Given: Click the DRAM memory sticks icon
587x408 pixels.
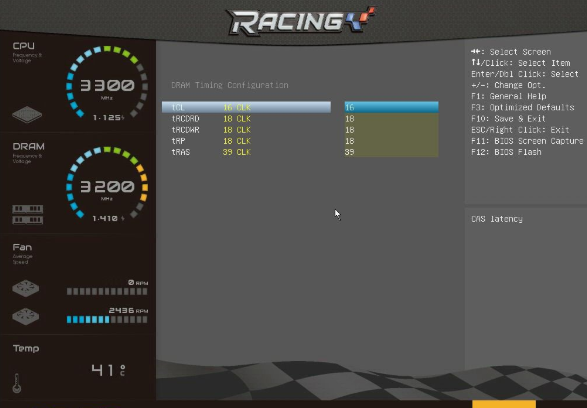Looking at the screenshot, I should click(28, 214).
